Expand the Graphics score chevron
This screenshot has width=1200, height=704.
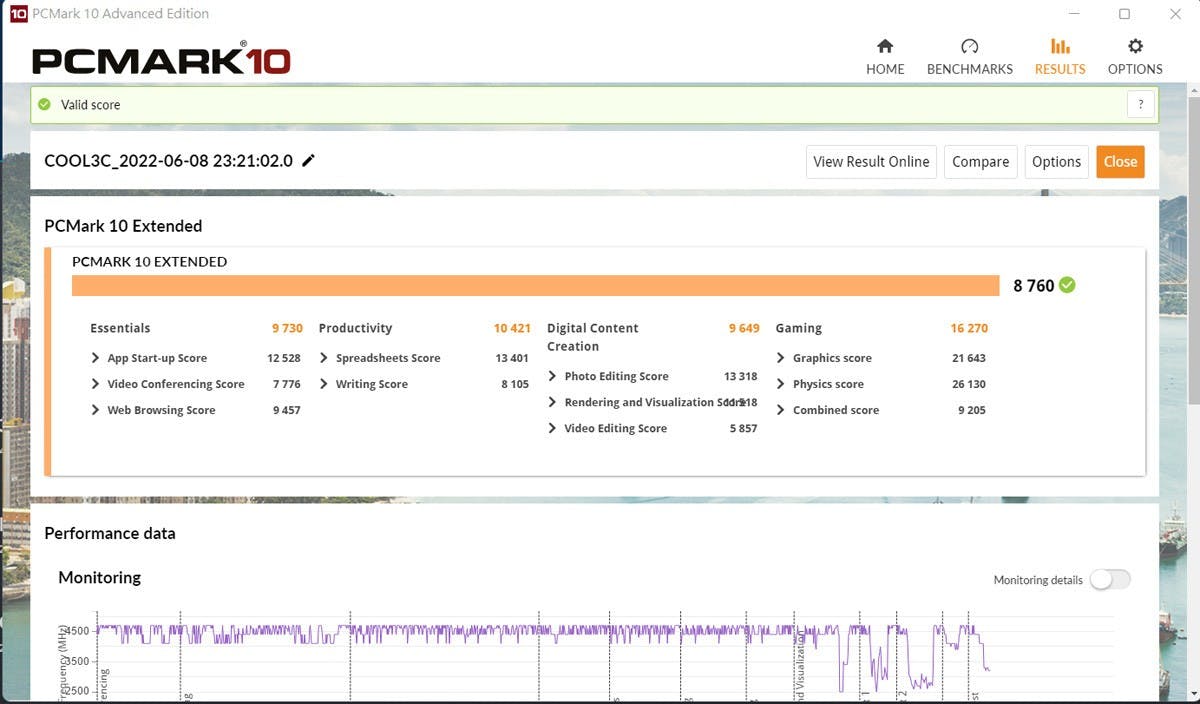pos(781,358)
